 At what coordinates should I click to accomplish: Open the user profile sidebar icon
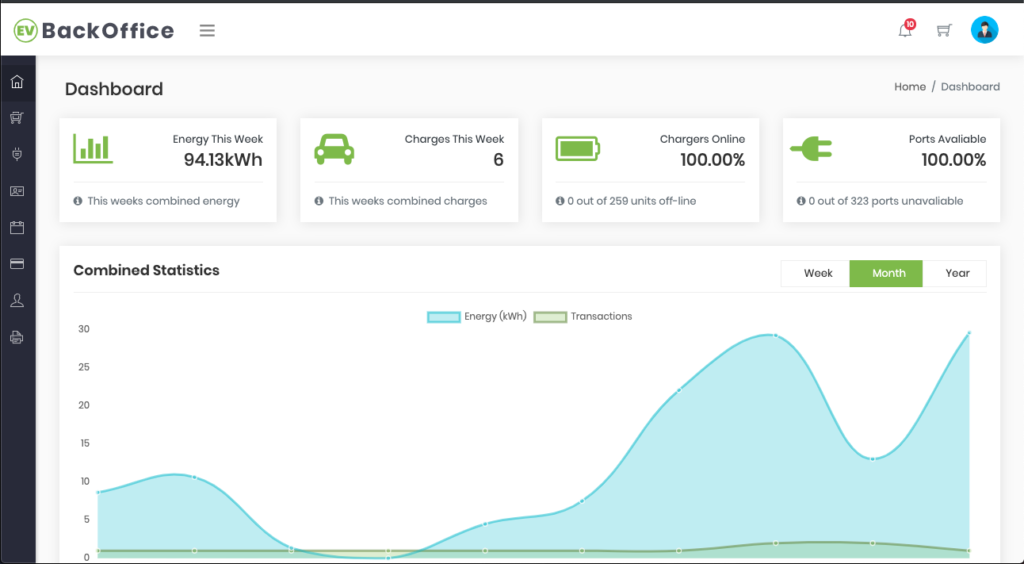click(x=17, y=300)
